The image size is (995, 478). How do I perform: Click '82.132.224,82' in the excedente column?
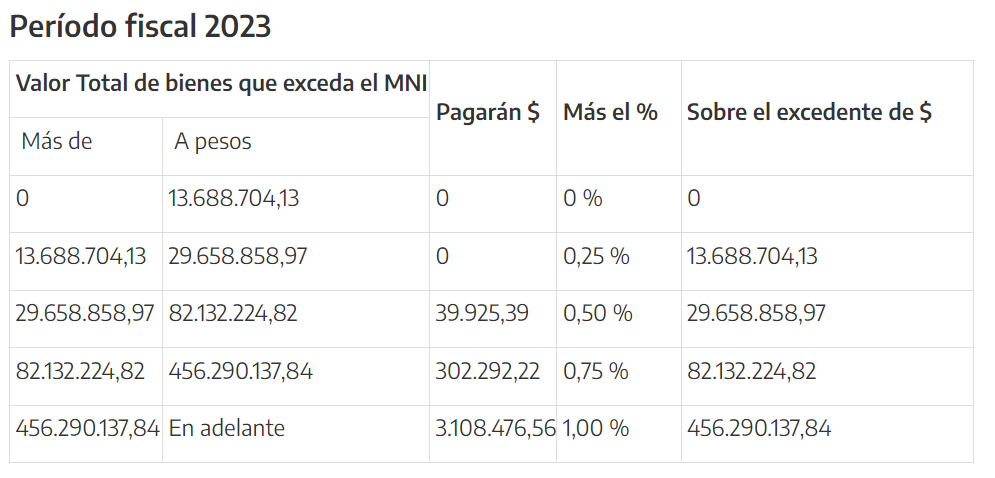click(x=751, y=372)
